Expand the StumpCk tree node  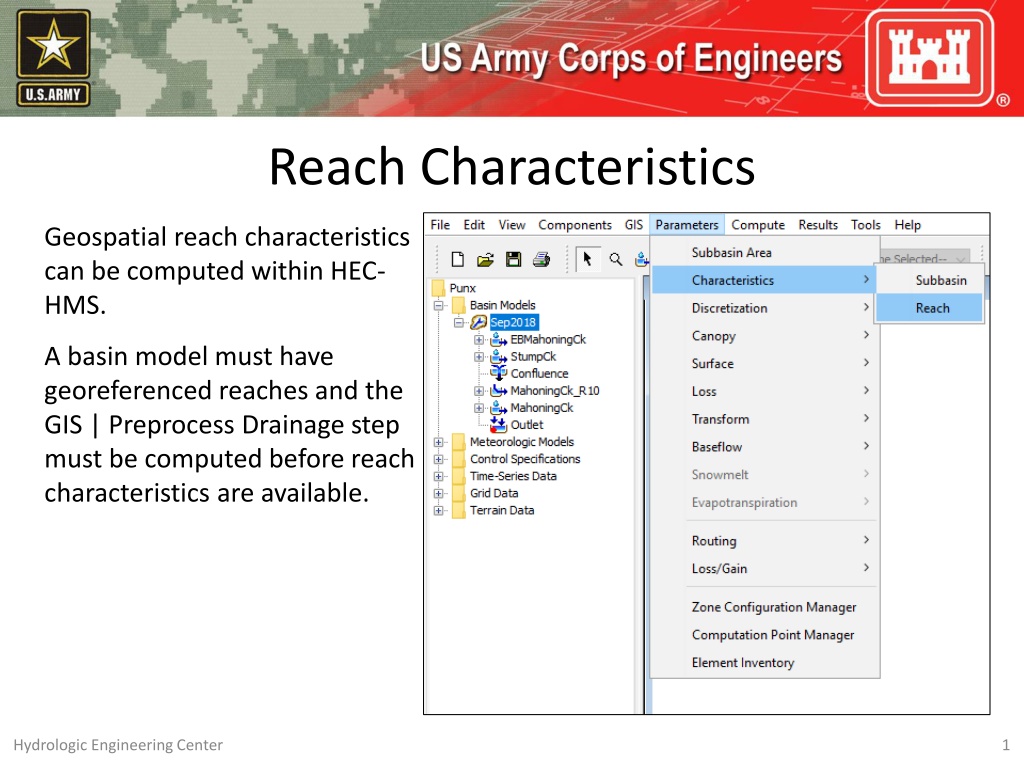479,357
